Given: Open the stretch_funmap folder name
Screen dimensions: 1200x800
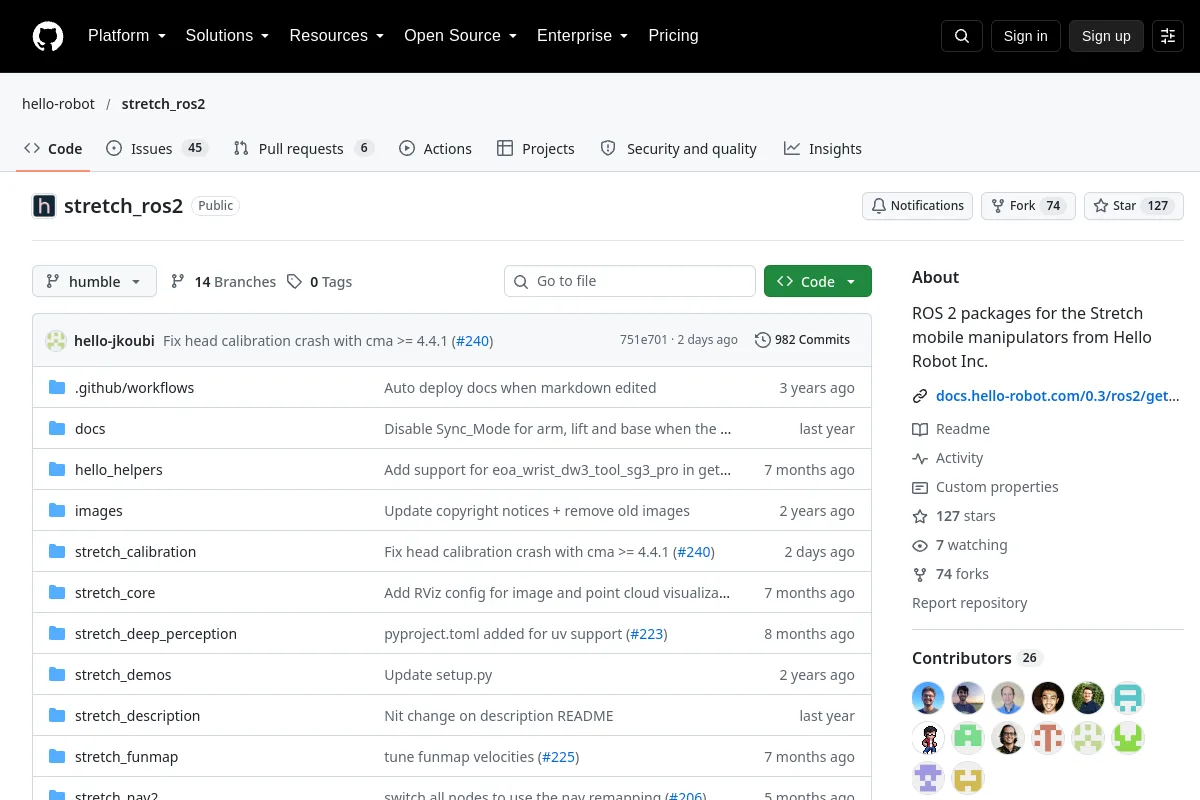Looking at the screenshot, I should [126, 756].
